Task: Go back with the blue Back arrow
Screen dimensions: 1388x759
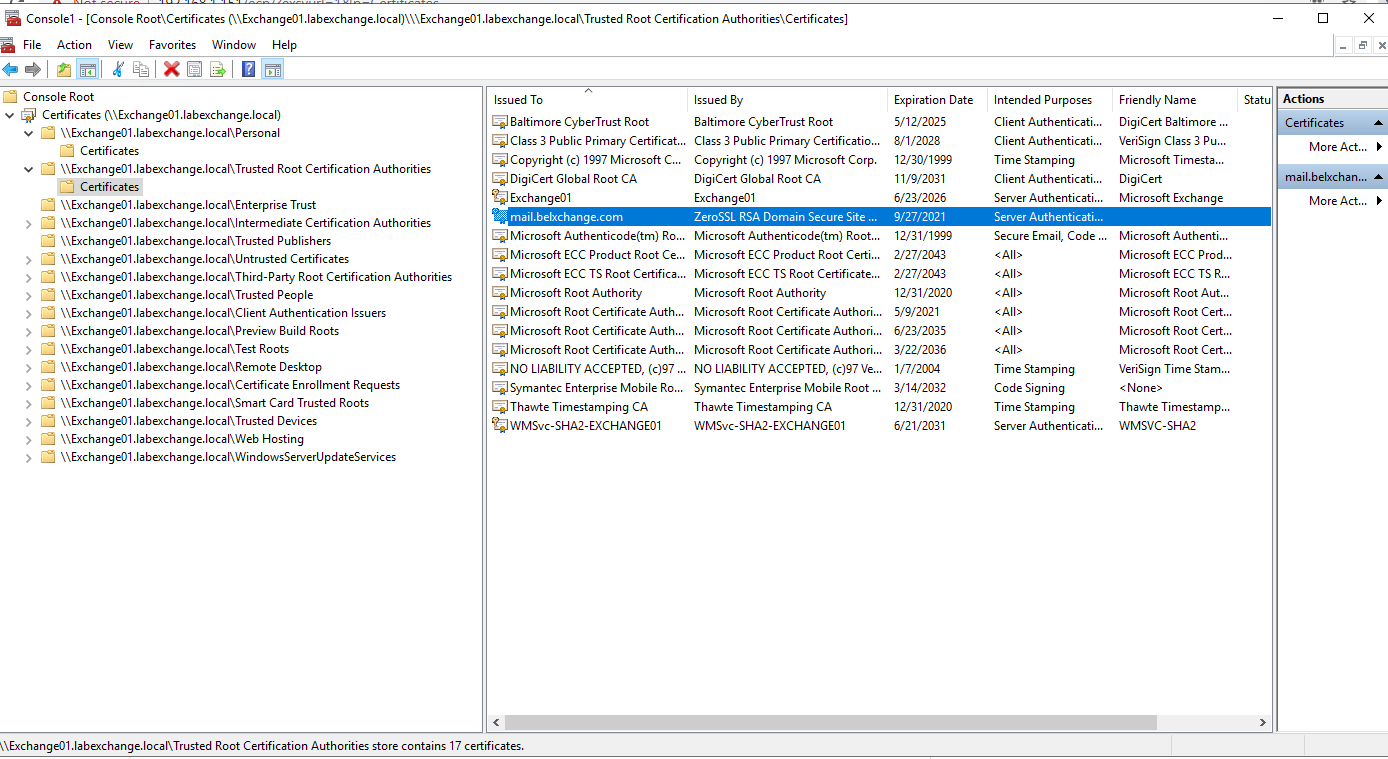Action: pos(10,69)
